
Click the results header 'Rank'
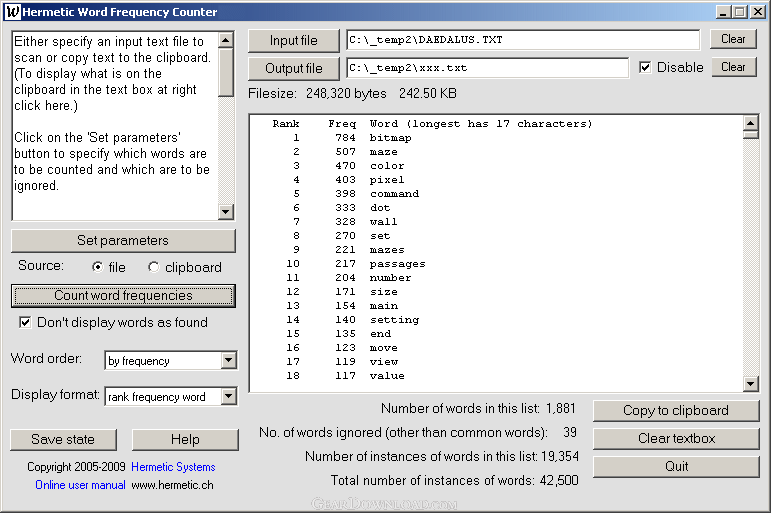(x=286, y=124)
